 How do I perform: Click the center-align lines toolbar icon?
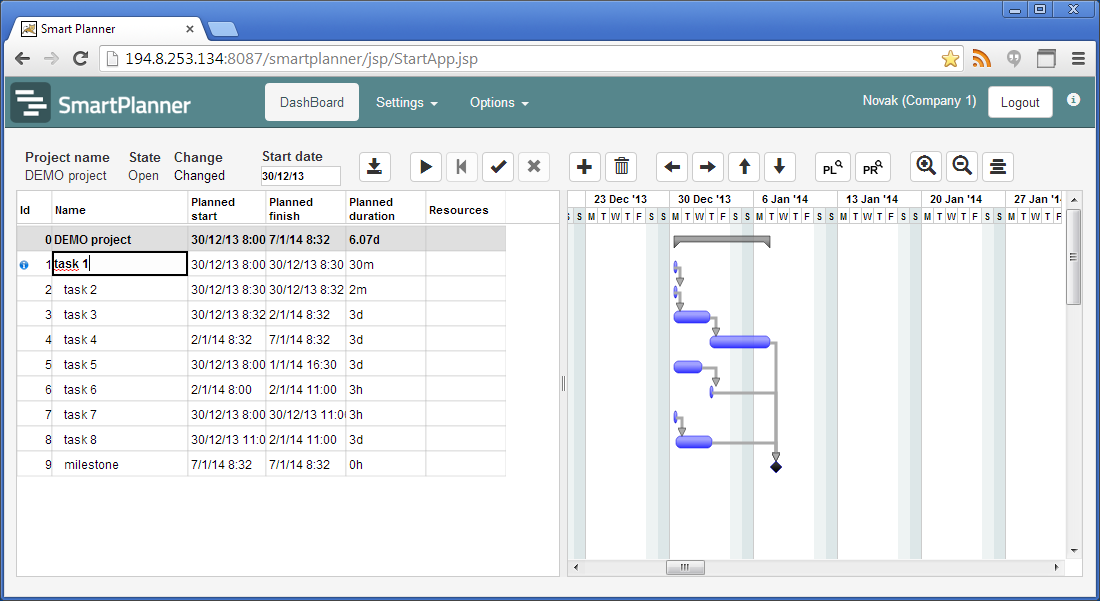[998, 167]
